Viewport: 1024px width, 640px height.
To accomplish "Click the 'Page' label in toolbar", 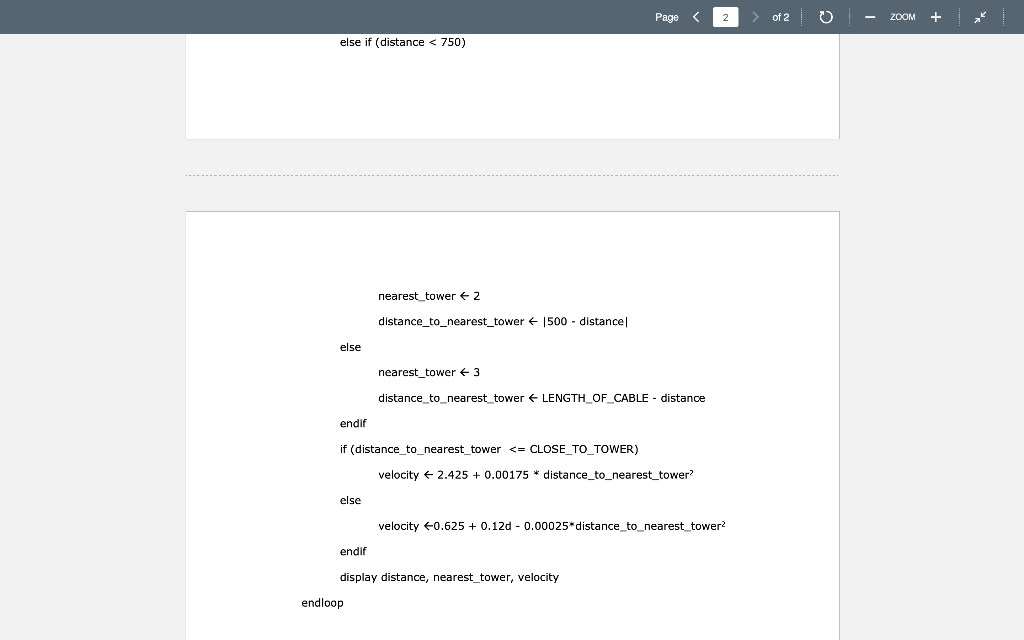I will [x=667, y=17].
